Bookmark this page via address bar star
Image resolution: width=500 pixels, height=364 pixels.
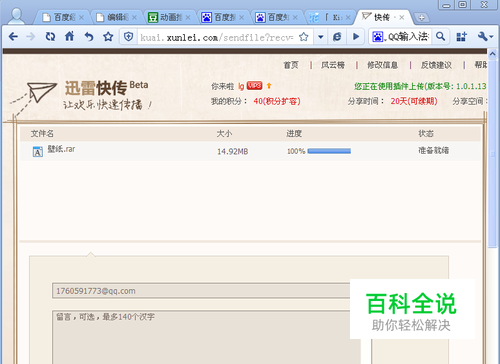(304, 37)
